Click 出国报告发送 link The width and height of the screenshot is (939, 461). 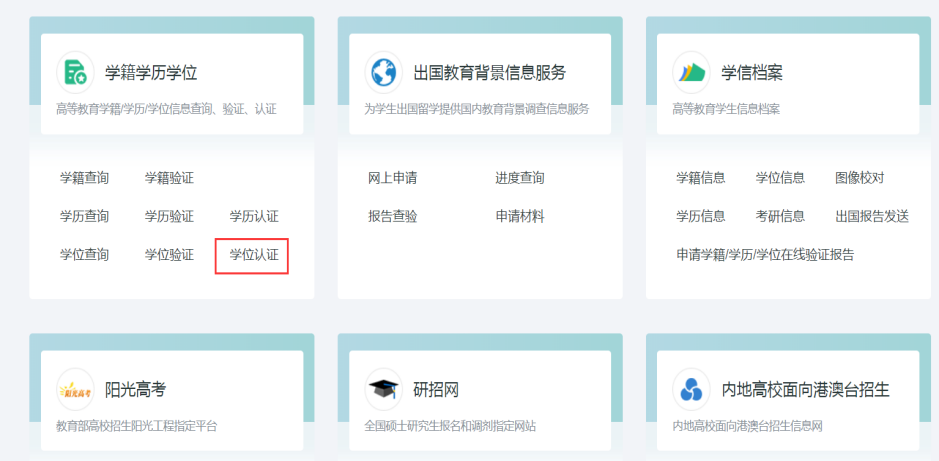[x=871, y=216]
